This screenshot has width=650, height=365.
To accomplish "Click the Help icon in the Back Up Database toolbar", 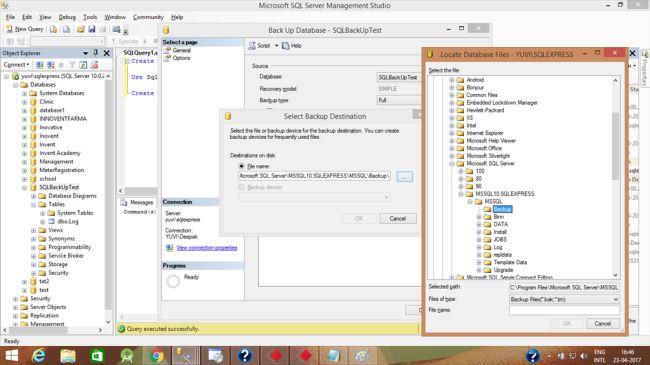I will click(286, 46).
